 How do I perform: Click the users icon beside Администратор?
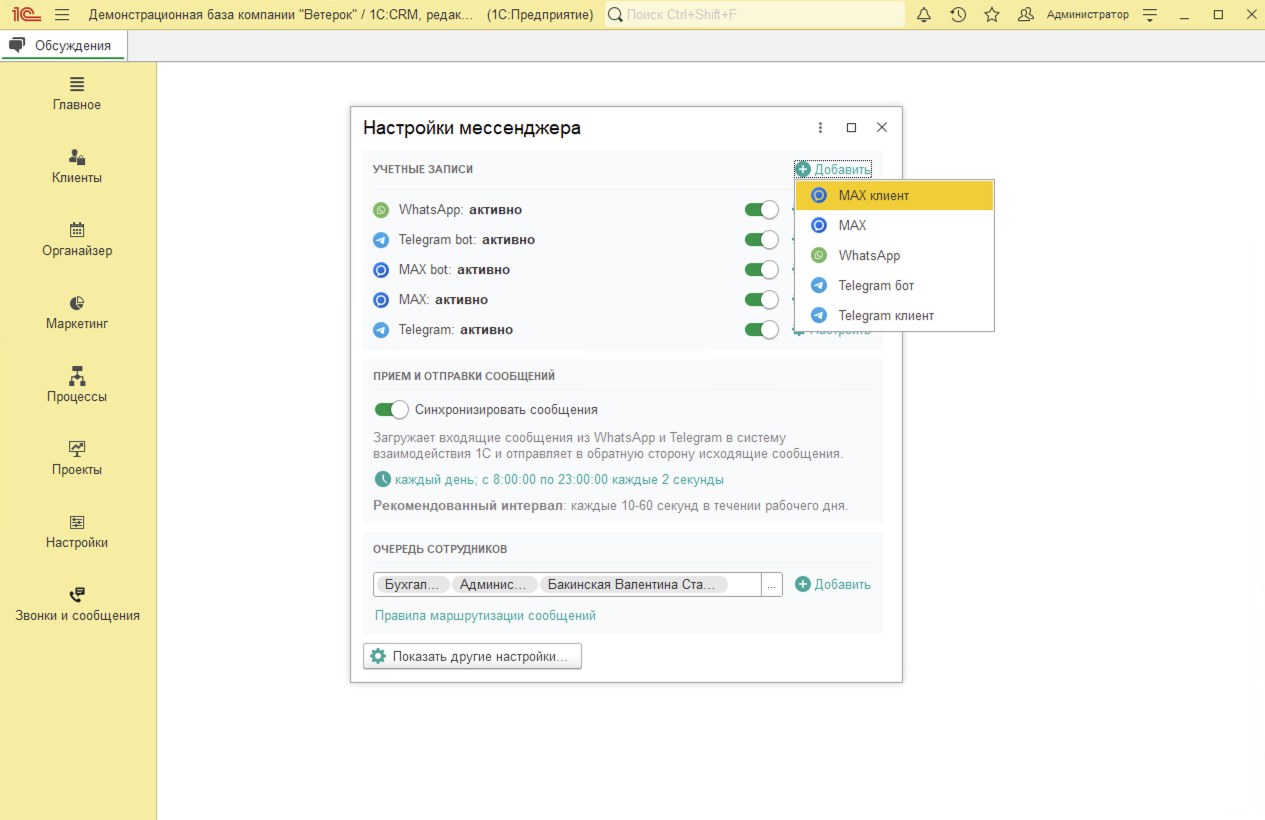pyautogui.click(x=1026, y=15)
